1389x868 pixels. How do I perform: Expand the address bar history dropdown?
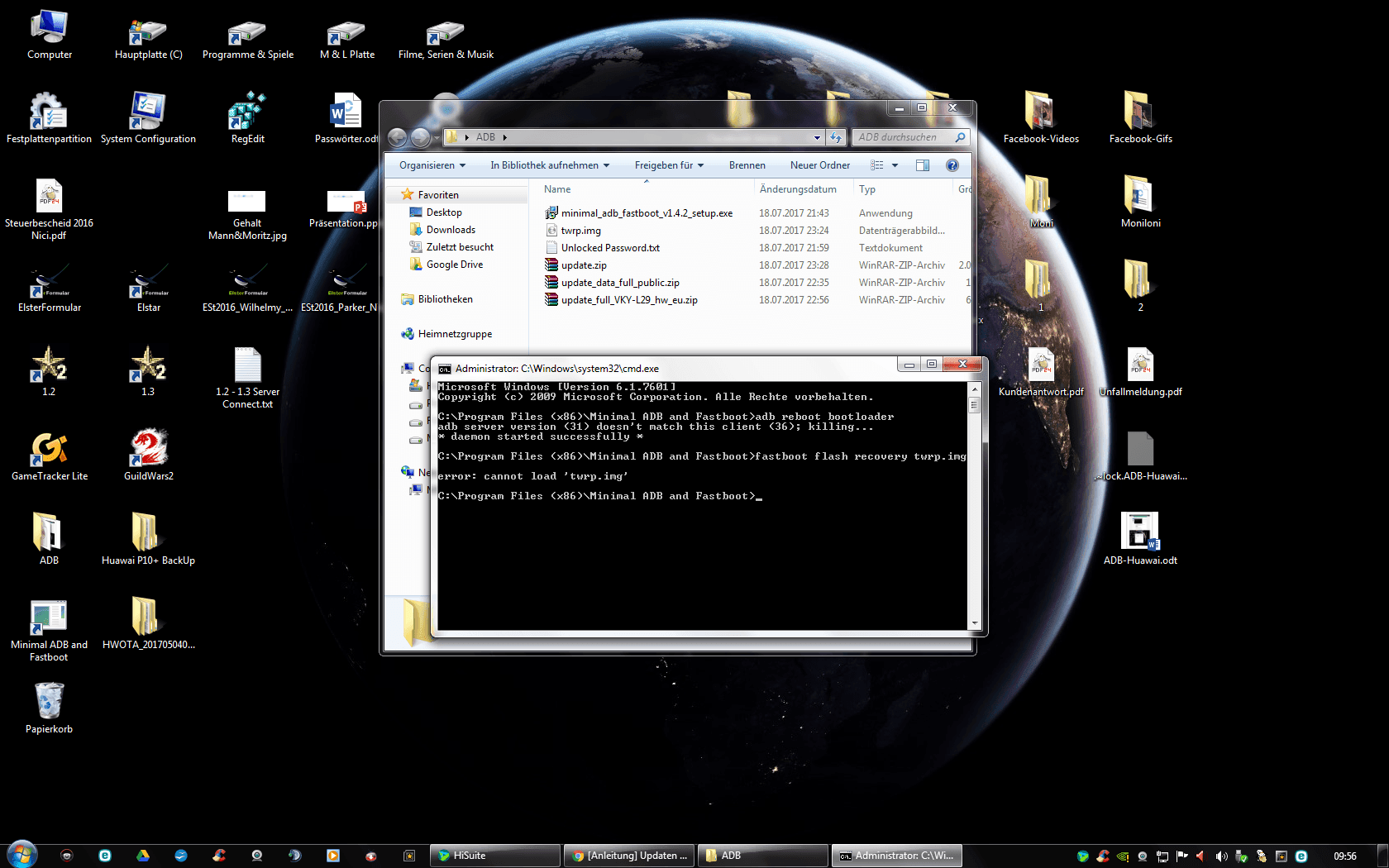click(x=817, y=137)
